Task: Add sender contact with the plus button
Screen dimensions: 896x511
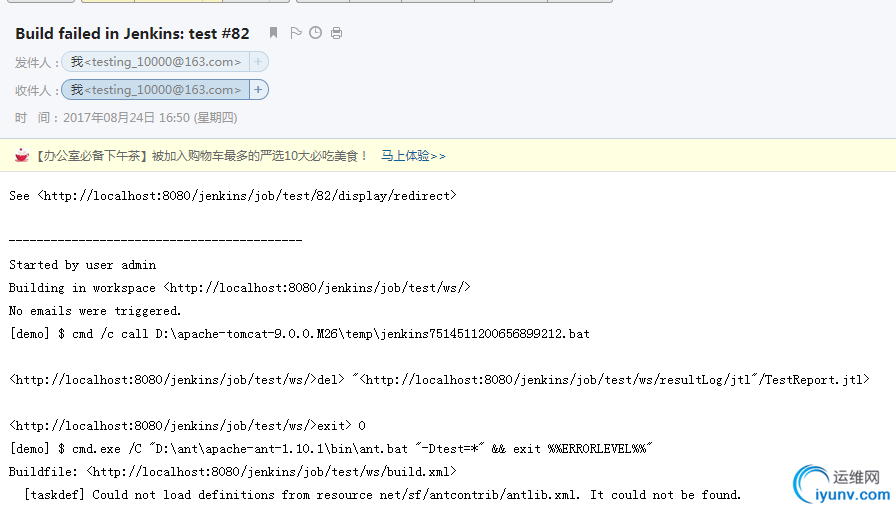Action: 258,62
